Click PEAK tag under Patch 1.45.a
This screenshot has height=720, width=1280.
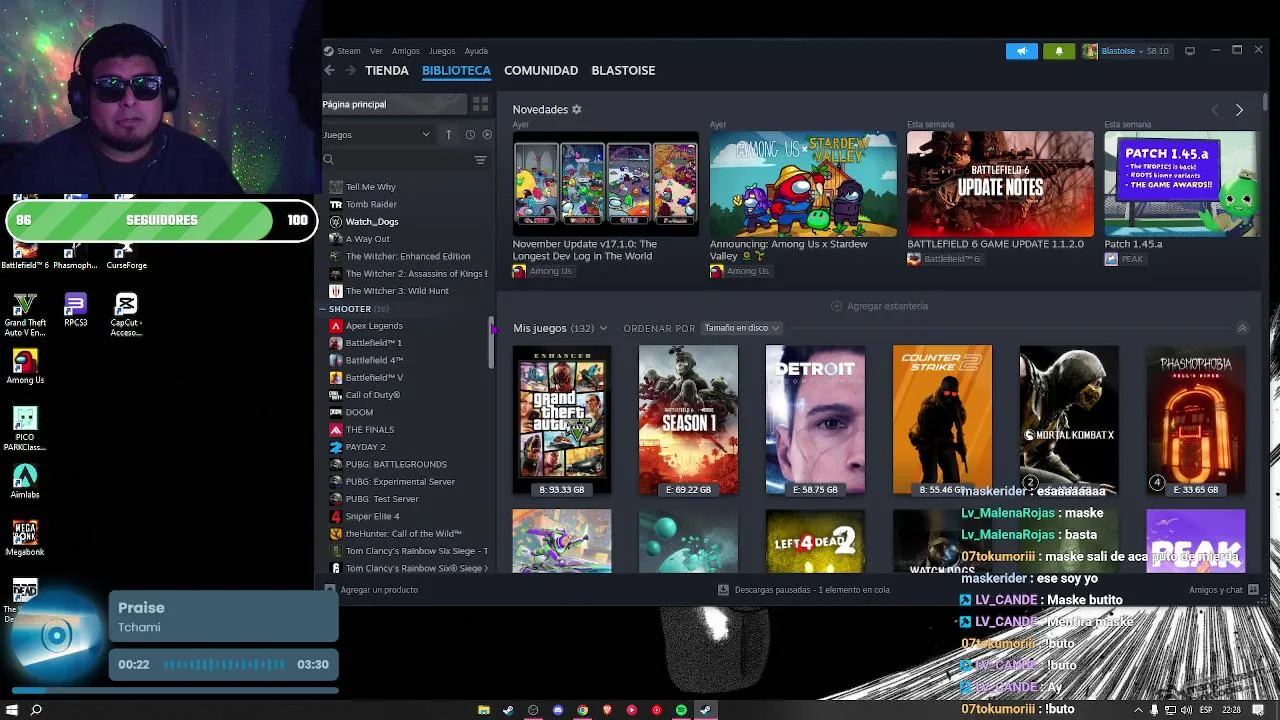click(x=1125, y=259)
